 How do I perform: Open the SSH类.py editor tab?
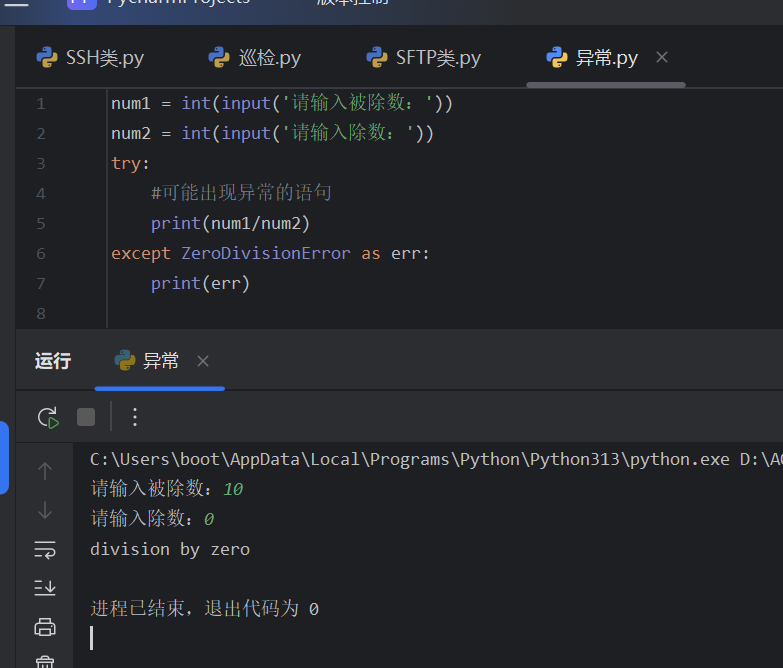[x=90, y=58]
